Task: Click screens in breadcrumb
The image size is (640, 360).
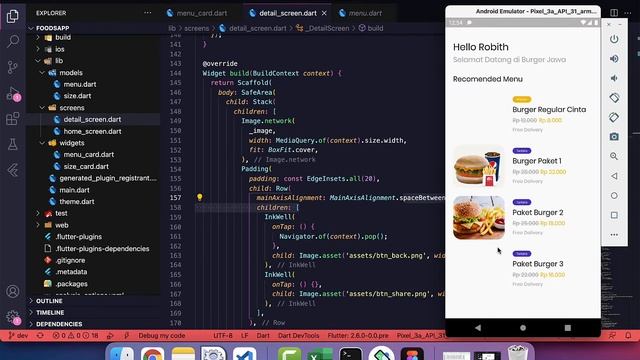Action: (x=196, y=28)
